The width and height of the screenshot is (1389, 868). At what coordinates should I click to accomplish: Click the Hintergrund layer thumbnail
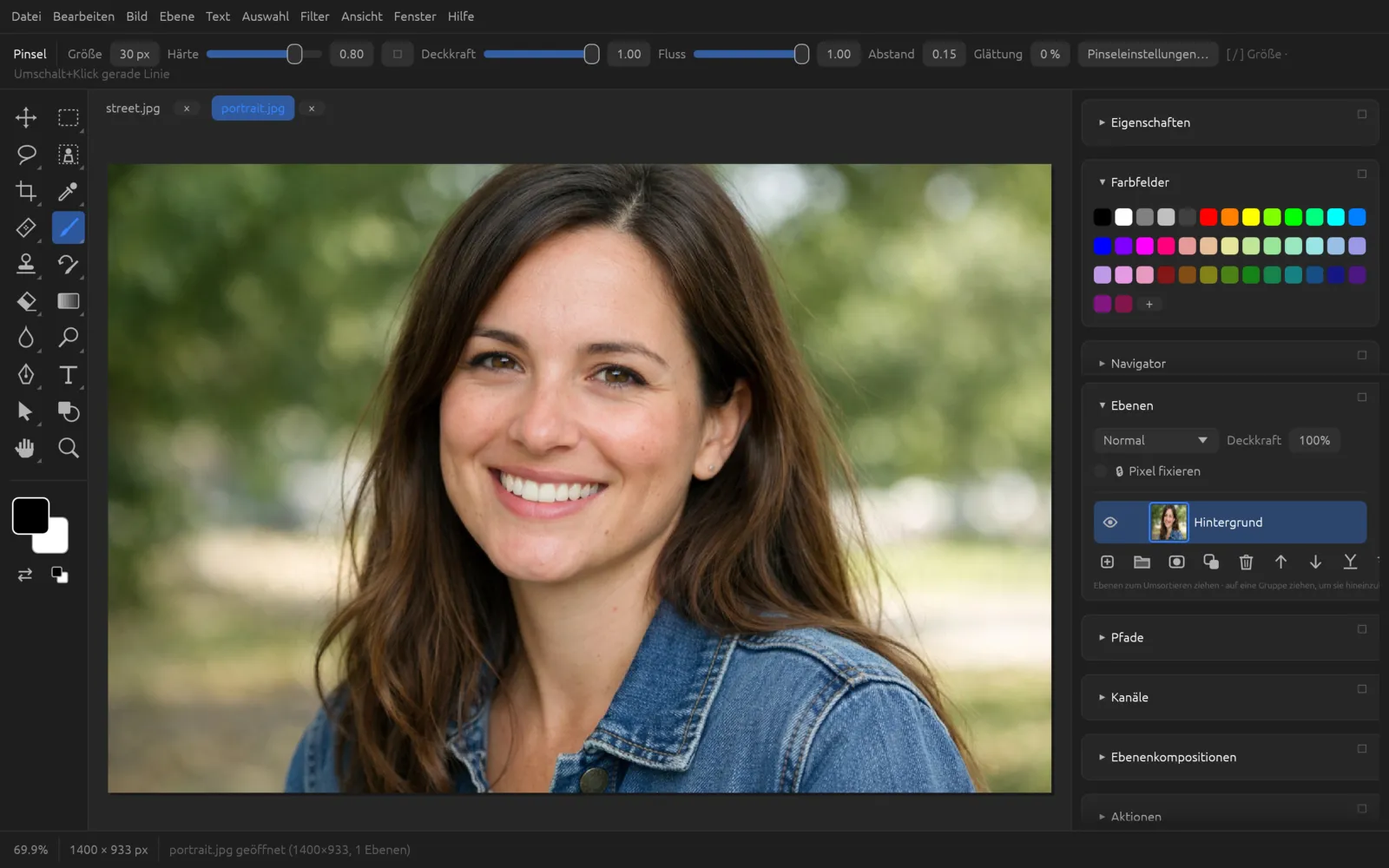click(x=1168, y=523)
